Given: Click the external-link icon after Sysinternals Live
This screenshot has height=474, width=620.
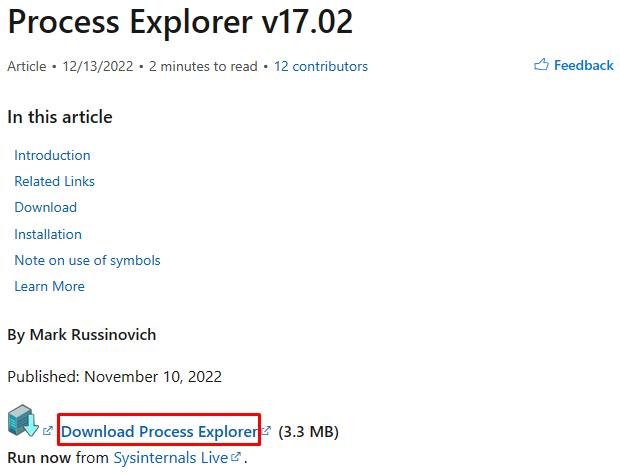Looking at the screenshot, I should [x=236, y=457].
